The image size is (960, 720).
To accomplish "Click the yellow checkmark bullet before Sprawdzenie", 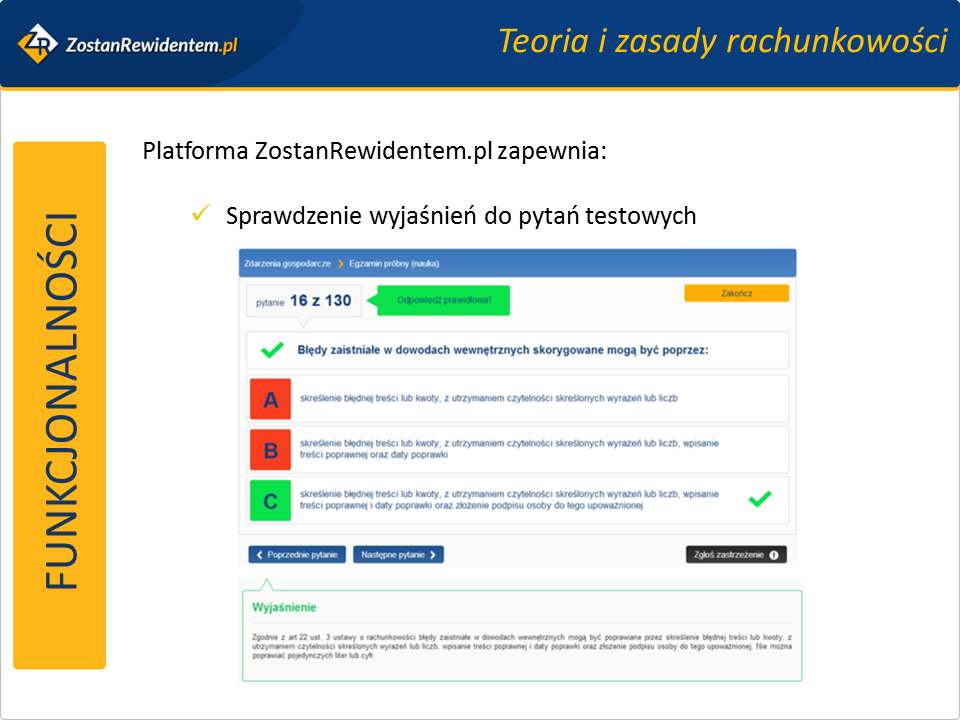I will point(199,214).
